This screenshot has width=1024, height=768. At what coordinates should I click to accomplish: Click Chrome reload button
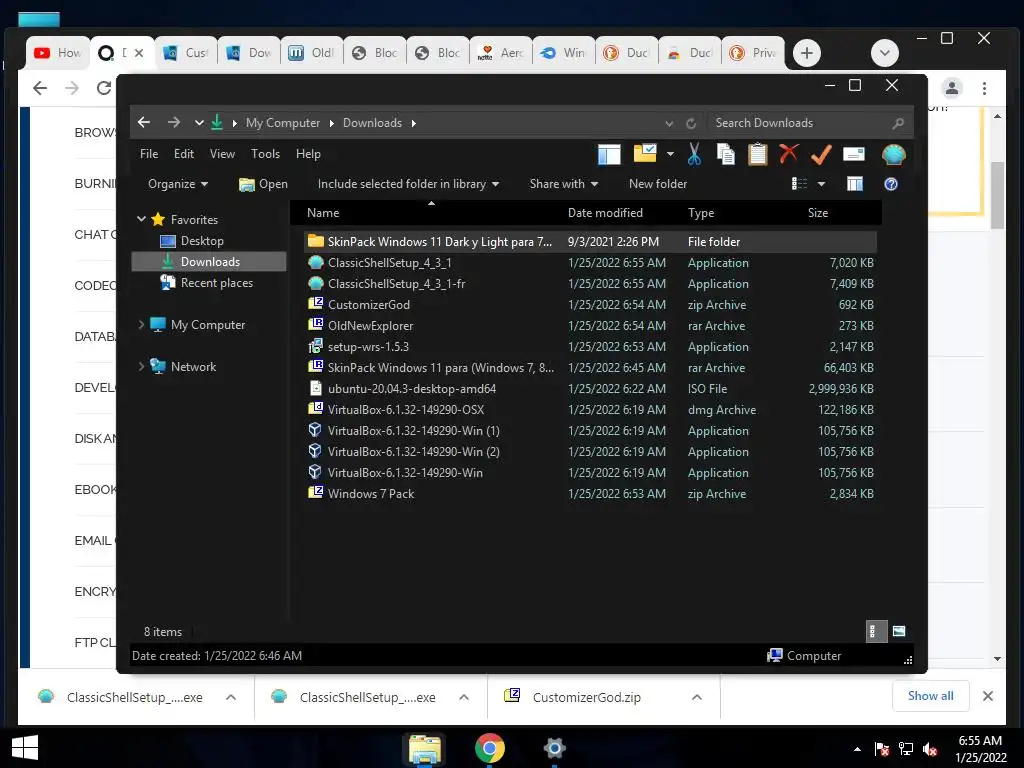pos(103,88)
